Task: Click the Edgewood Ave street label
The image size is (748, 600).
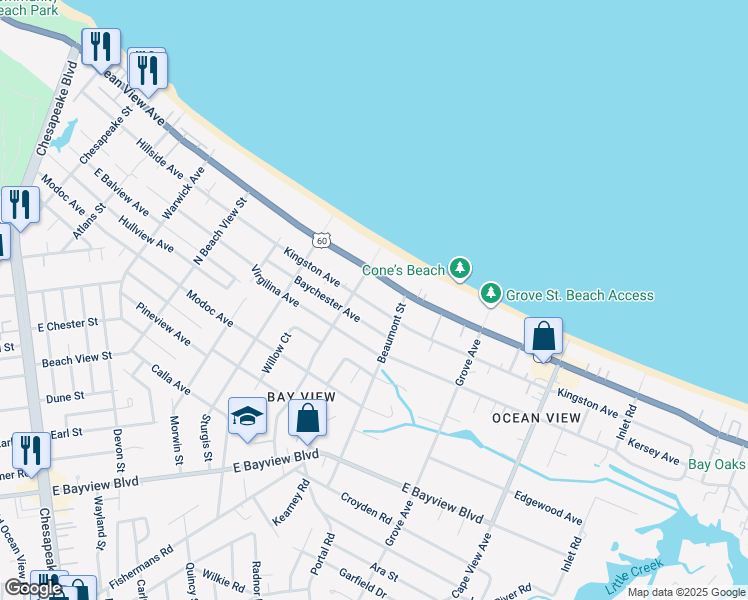Action: (547, 507)
